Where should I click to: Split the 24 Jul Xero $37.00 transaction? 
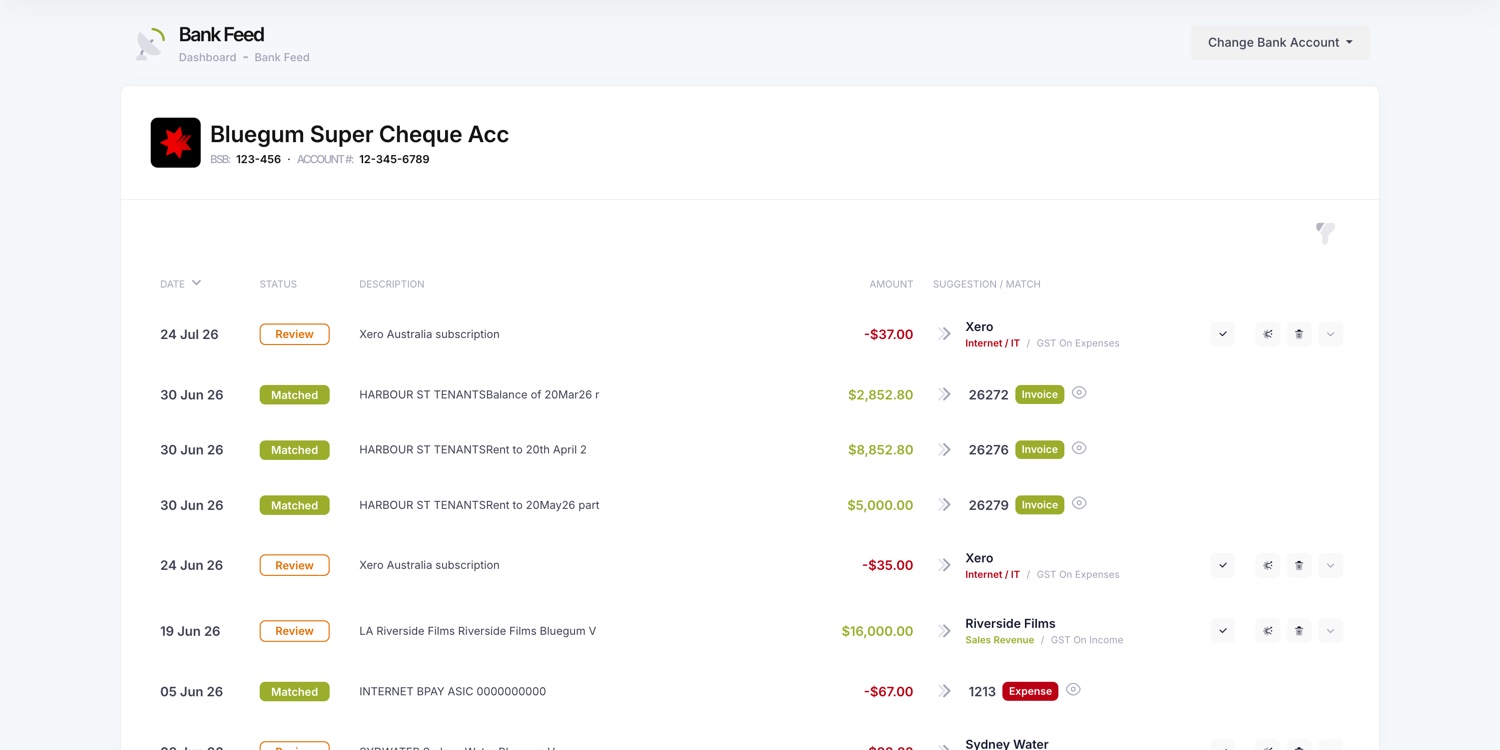(1267, 334)
